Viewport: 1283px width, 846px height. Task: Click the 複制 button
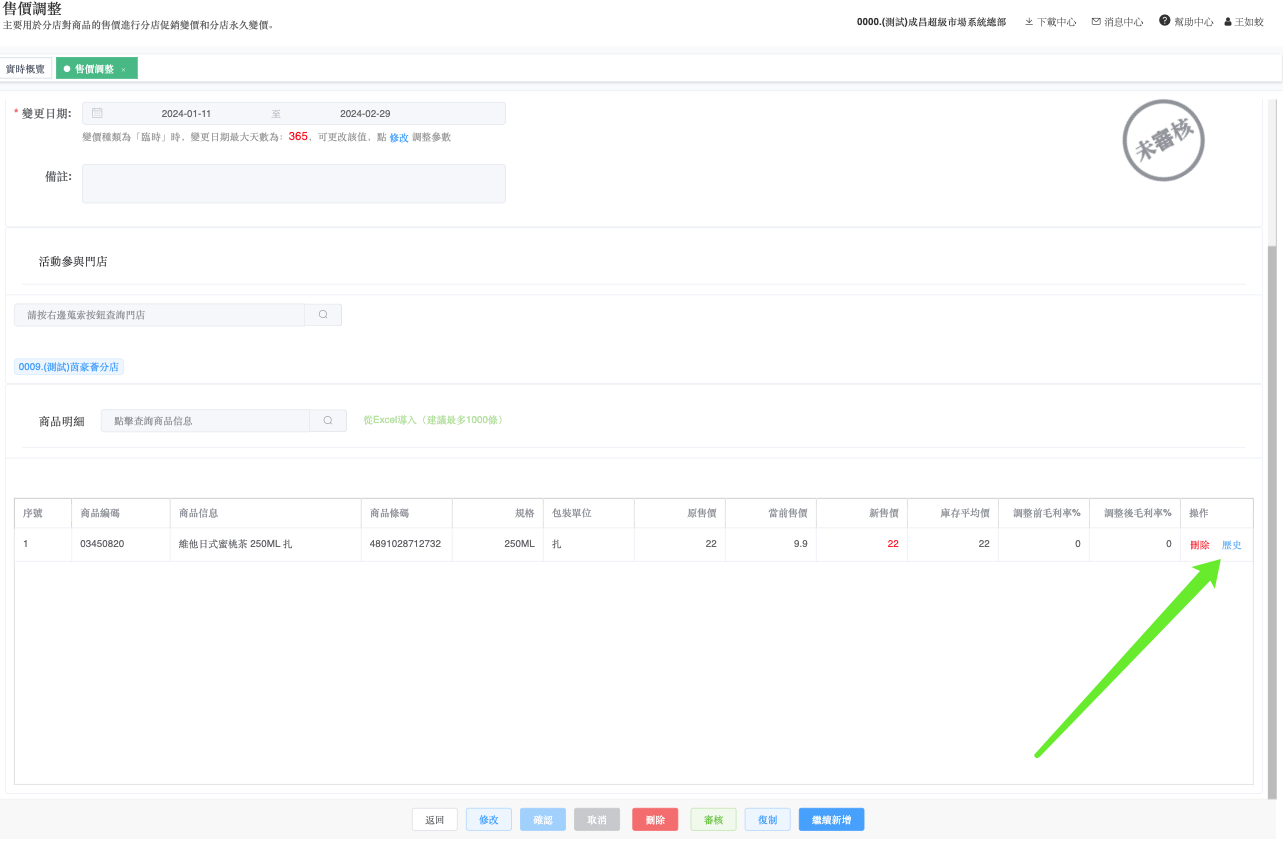point(768,820)
